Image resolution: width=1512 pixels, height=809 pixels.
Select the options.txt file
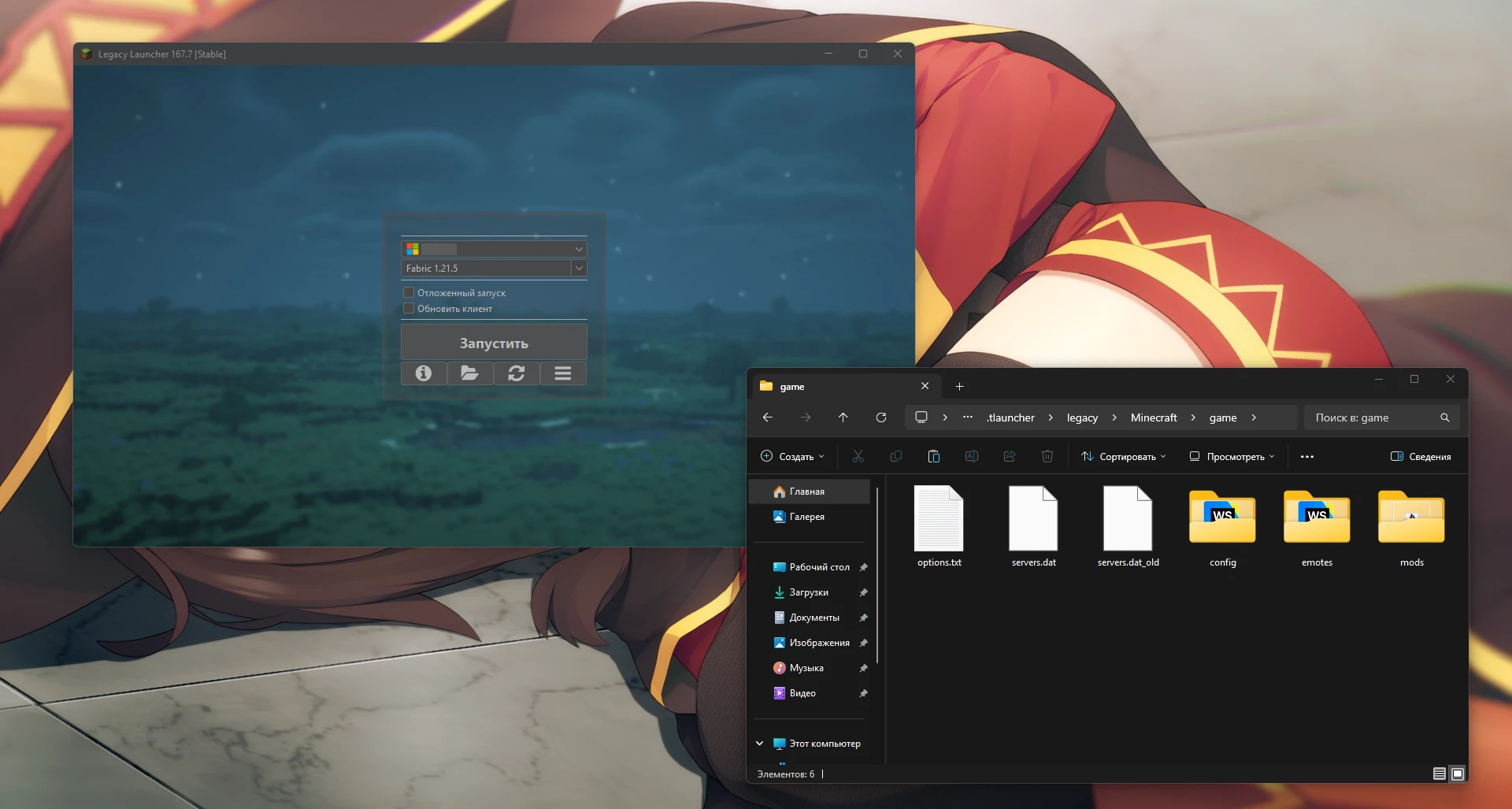coord(939,527)
